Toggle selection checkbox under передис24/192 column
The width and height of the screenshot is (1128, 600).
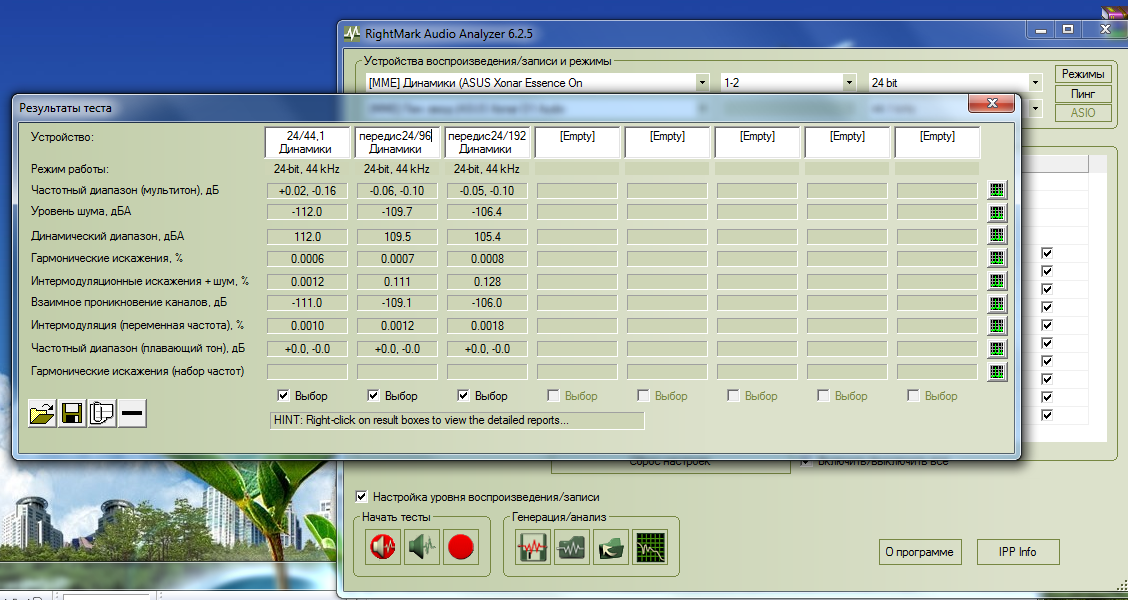[x=463, y=396]
